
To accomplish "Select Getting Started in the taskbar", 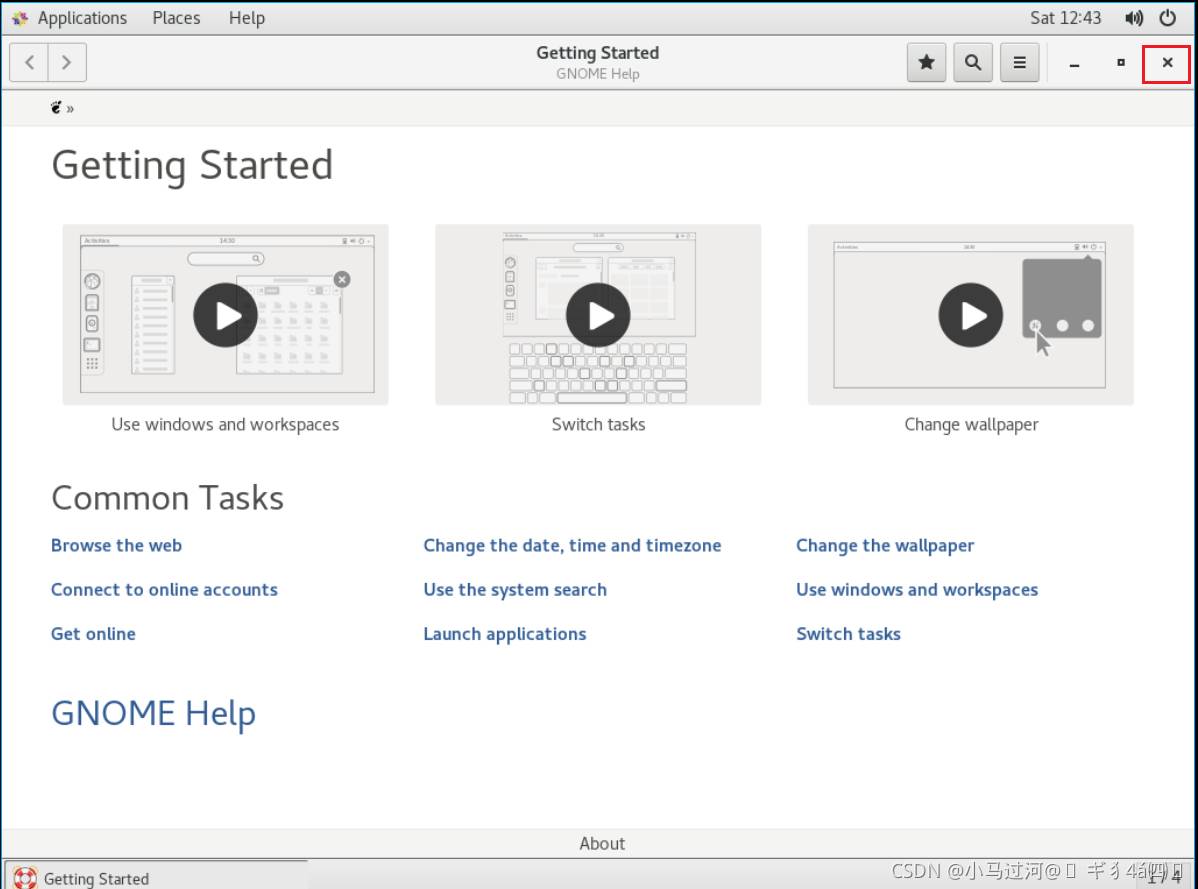I will [x=96, y=878].
